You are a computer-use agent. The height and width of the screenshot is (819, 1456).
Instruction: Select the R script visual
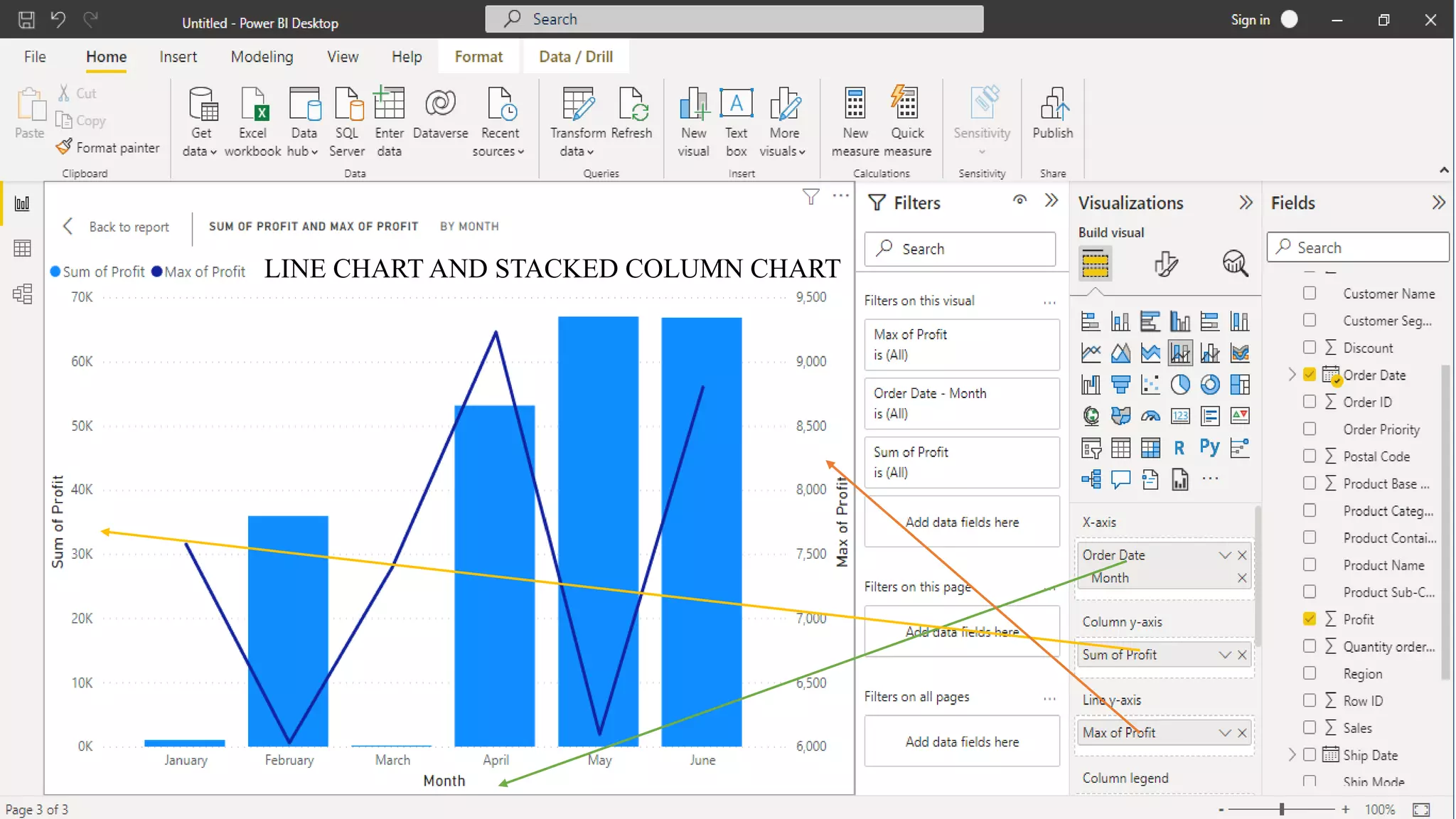(1179, 447)
